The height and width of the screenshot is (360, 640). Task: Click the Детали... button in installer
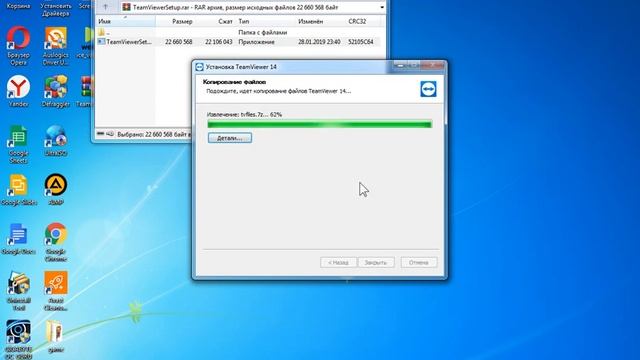tap(230, 138)
